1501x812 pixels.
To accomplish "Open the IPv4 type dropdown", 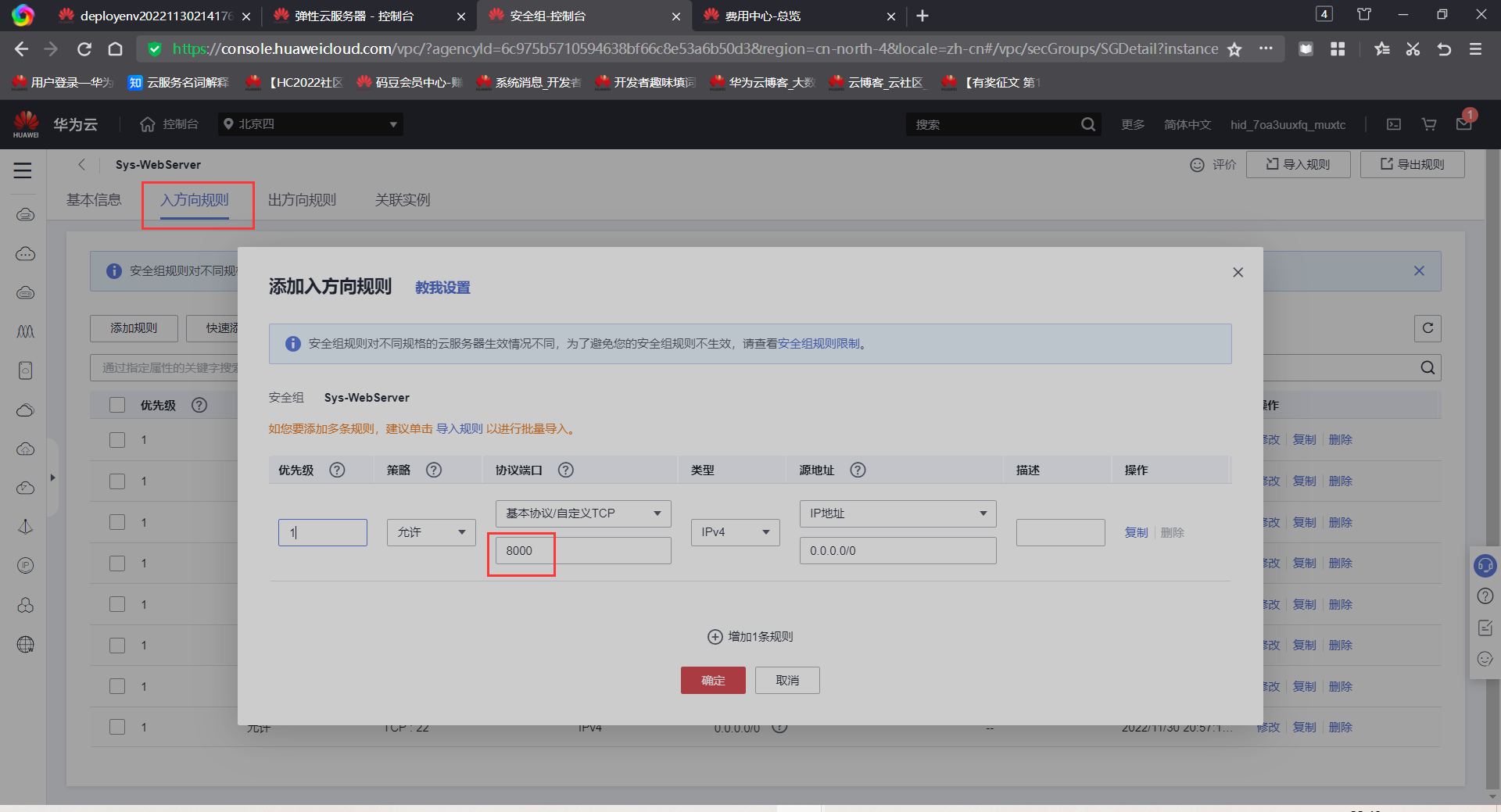I will 735,532.
